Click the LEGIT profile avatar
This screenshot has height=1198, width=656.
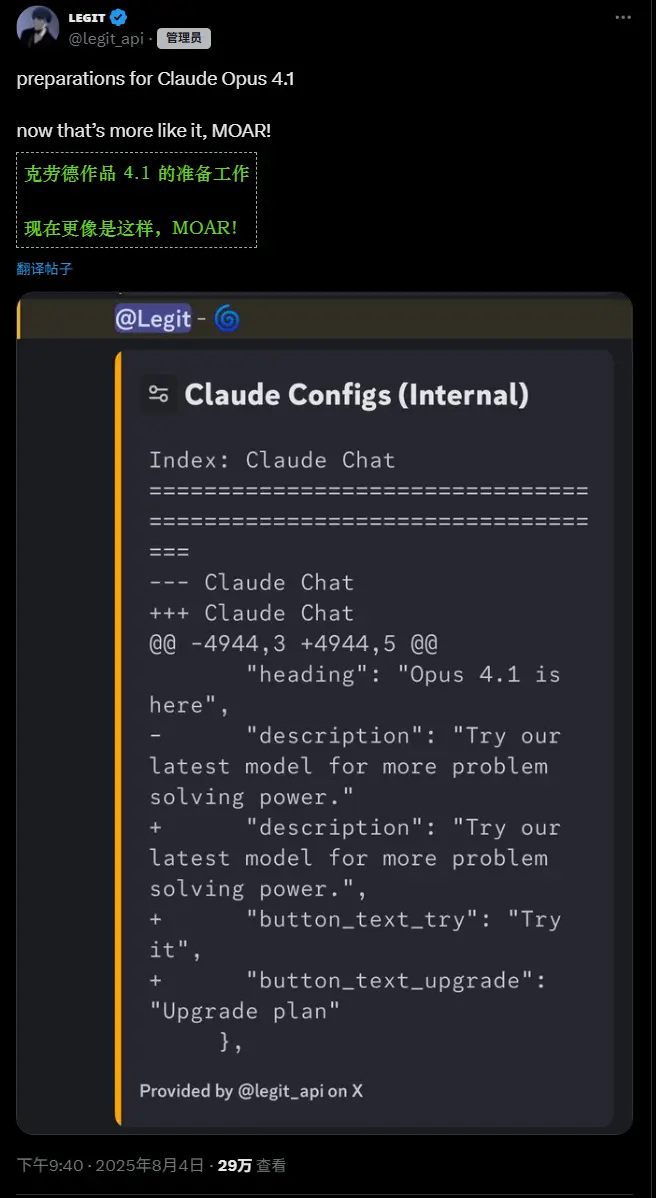point(37,26)
